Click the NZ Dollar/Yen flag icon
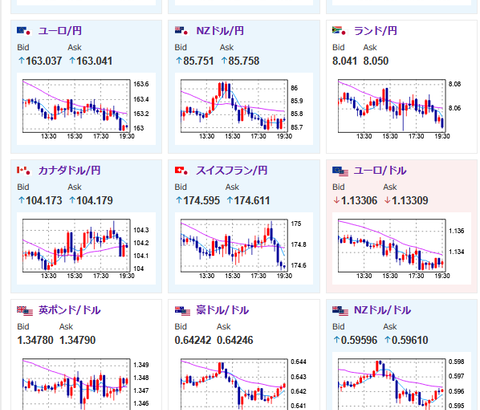The height and width of the screenshot is (410, 480). 182,31
